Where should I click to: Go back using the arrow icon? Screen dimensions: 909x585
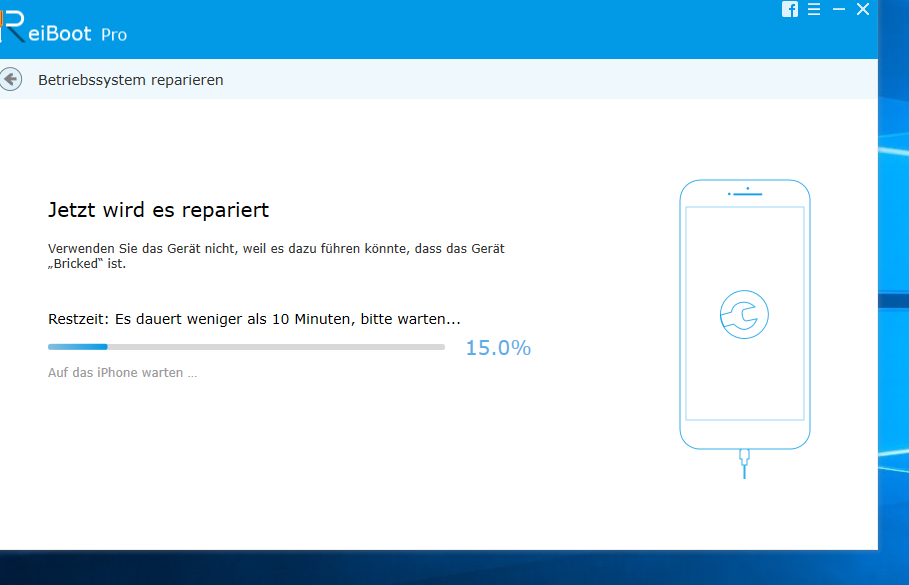10,79
